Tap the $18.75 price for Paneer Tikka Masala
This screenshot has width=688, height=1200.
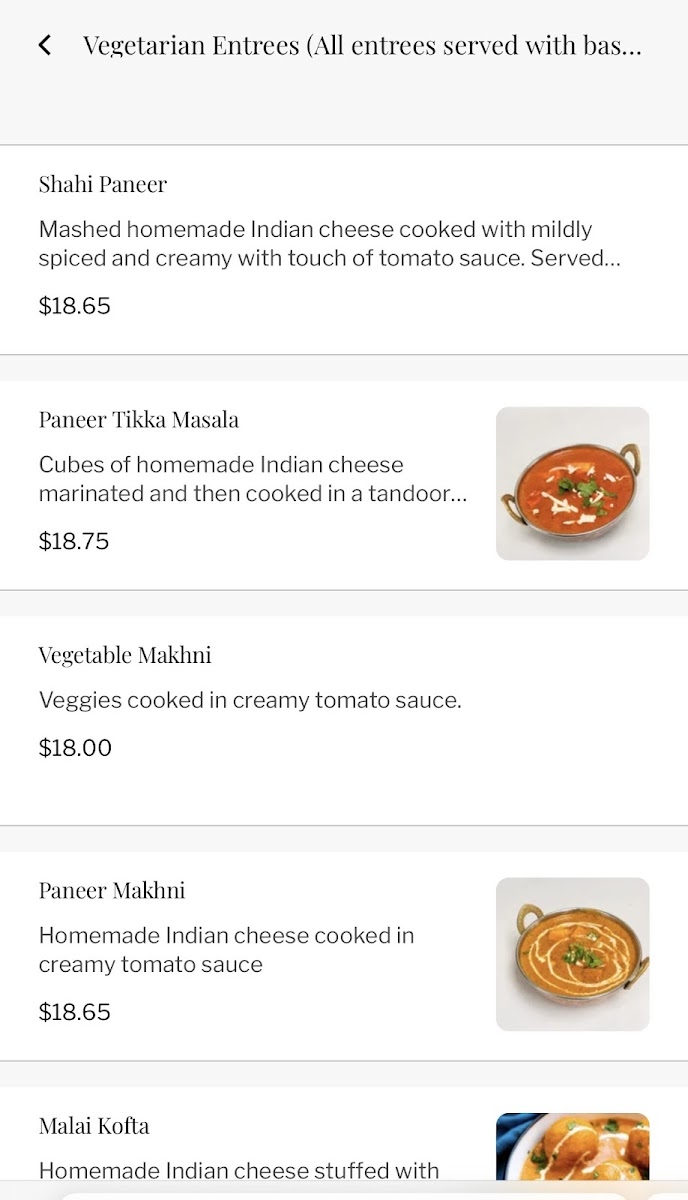click(74, 541)
